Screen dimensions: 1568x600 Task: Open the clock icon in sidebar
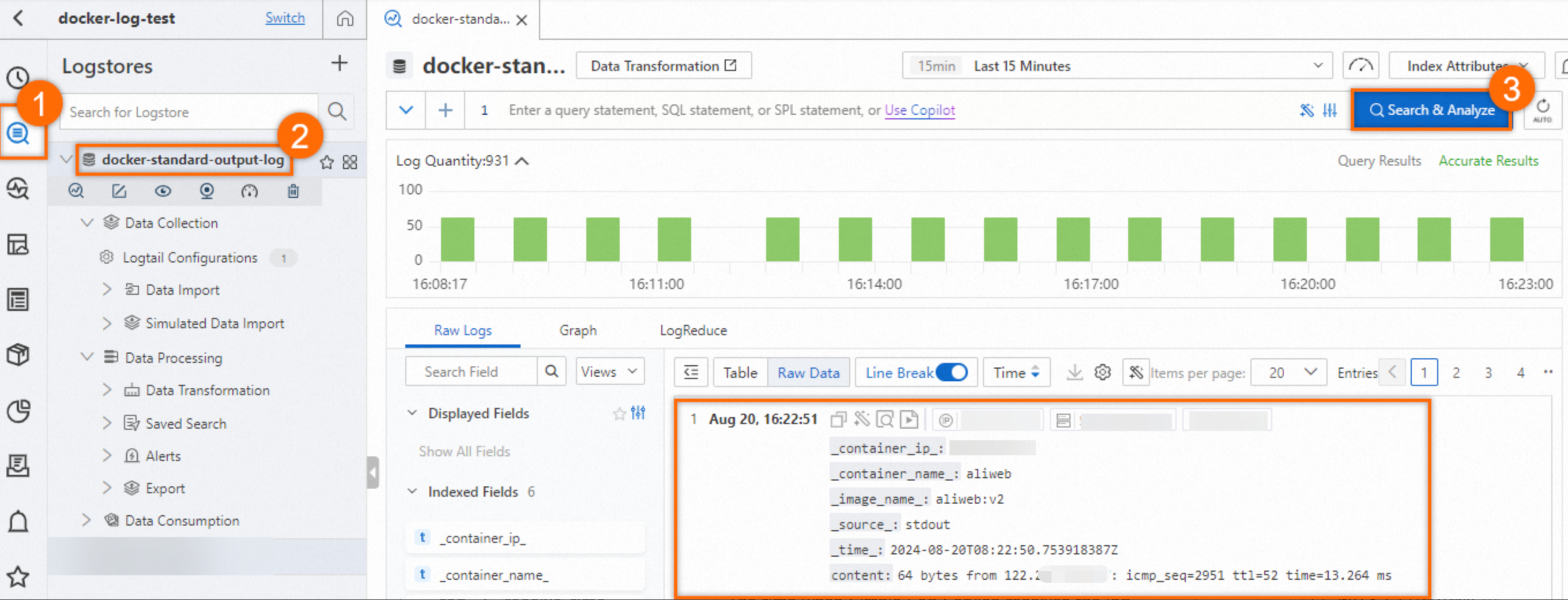point(18,77)
